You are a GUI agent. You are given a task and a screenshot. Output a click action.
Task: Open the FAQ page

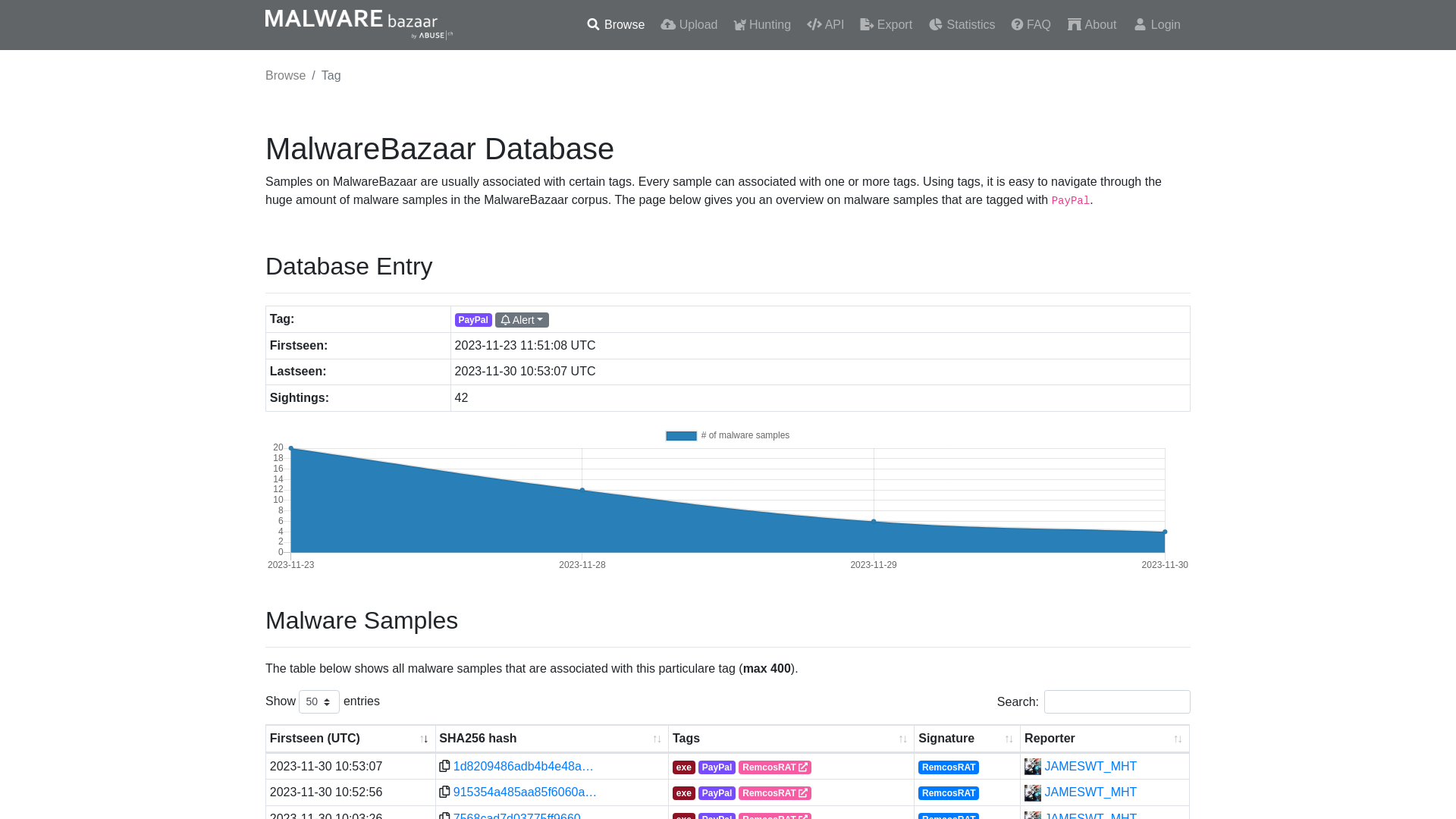tap(1031, 25)
